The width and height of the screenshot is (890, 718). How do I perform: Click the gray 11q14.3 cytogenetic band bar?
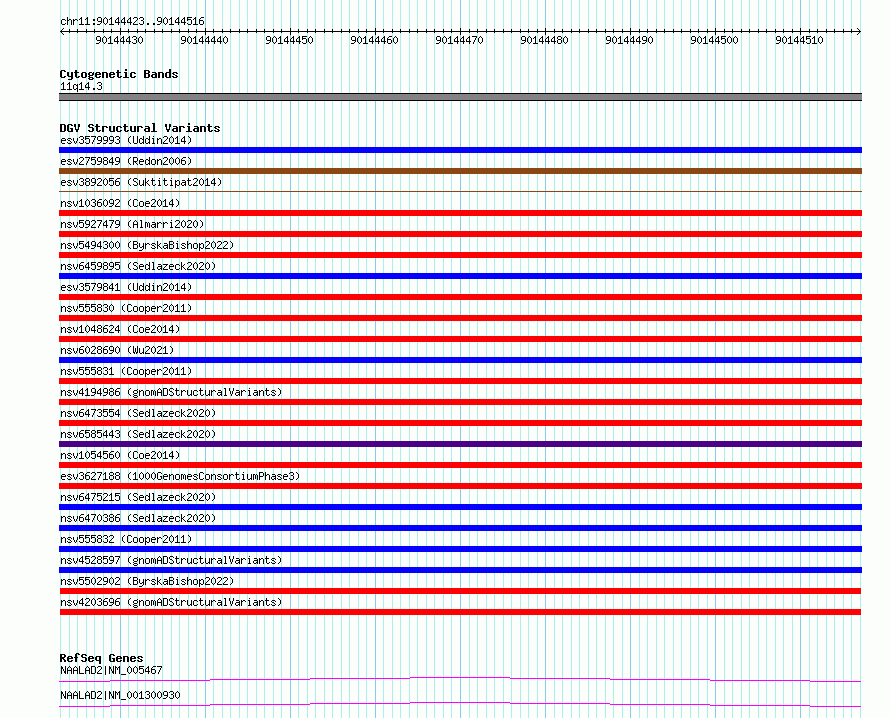pos(460,97)
